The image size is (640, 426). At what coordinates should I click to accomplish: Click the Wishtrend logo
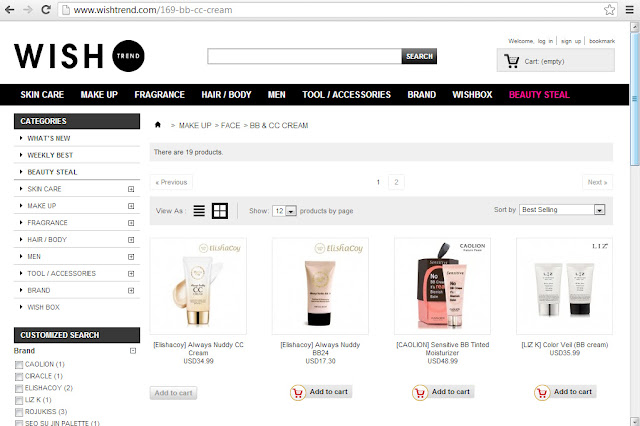pos(79,56)
